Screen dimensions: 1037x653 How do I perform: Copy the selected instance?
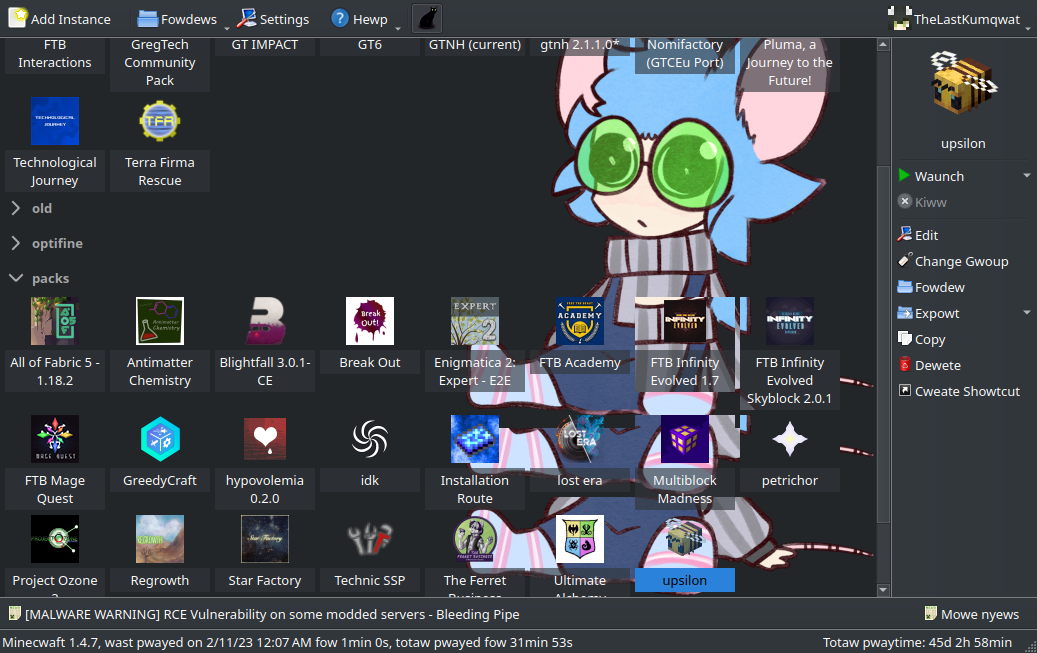[928, 338]
